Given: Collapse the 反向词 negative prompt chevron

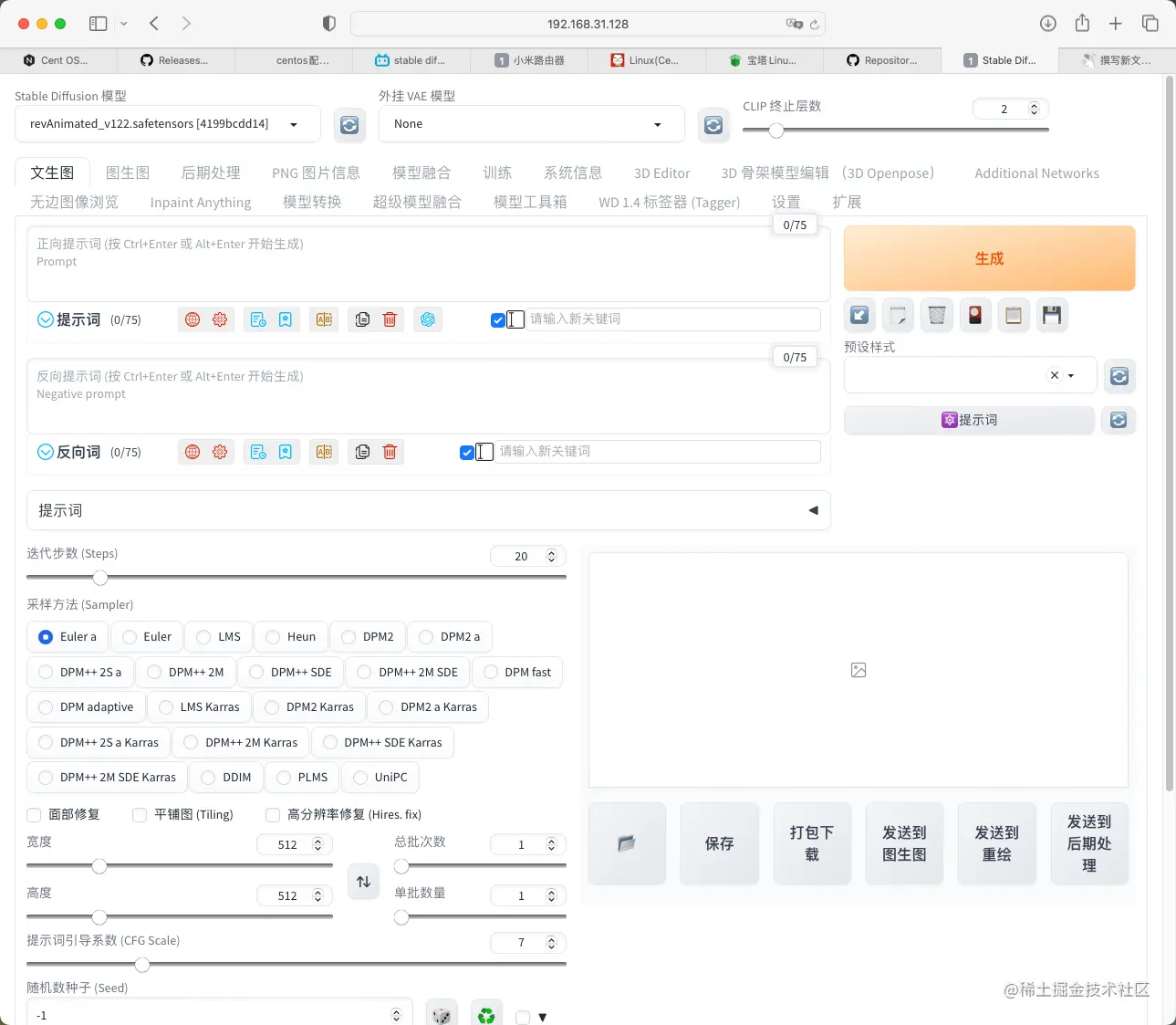Looking at the screenshot, I should coord(45,452).
